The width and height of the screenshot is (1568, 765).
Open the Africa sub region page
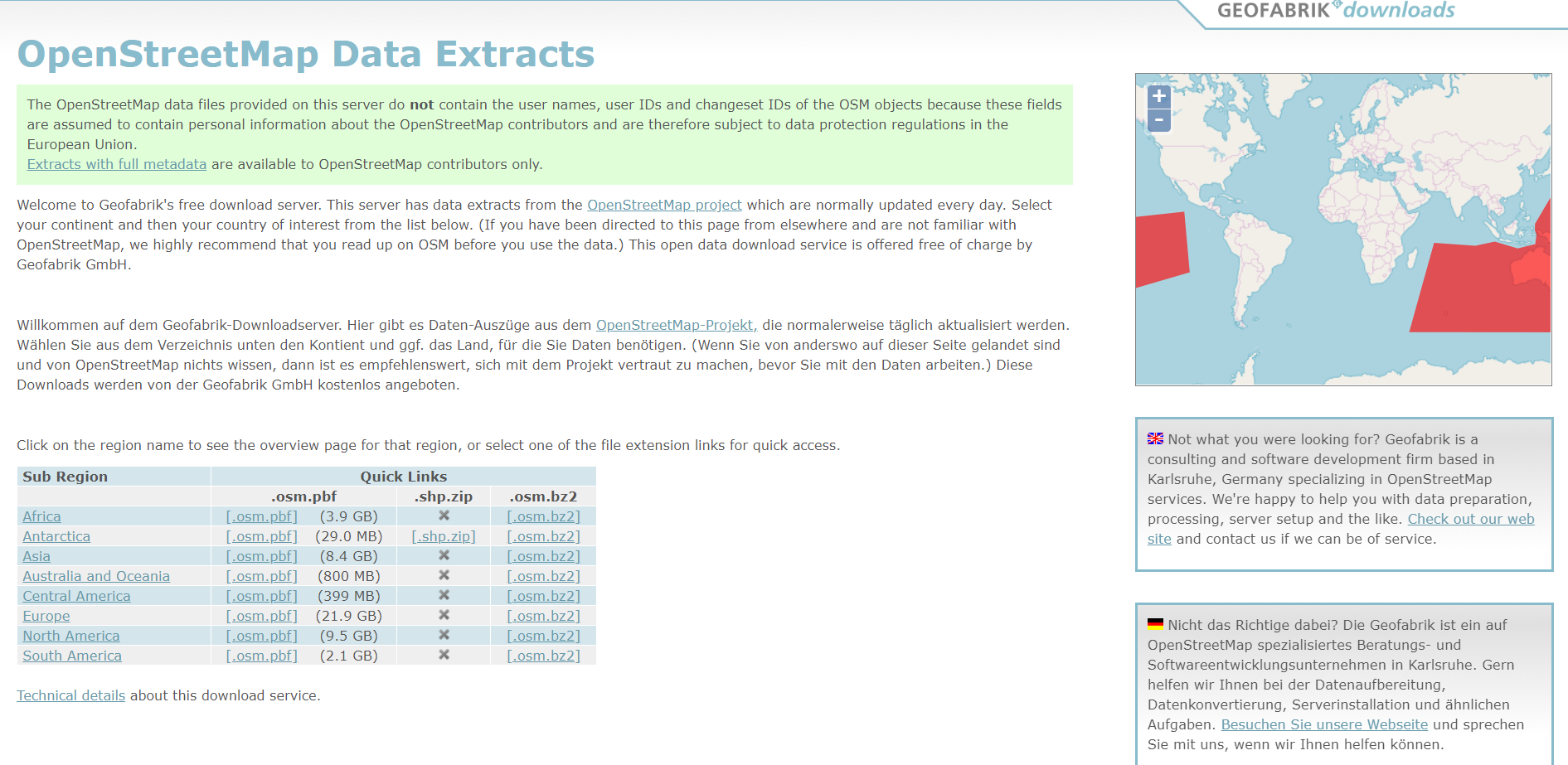[x=41, y=516]
